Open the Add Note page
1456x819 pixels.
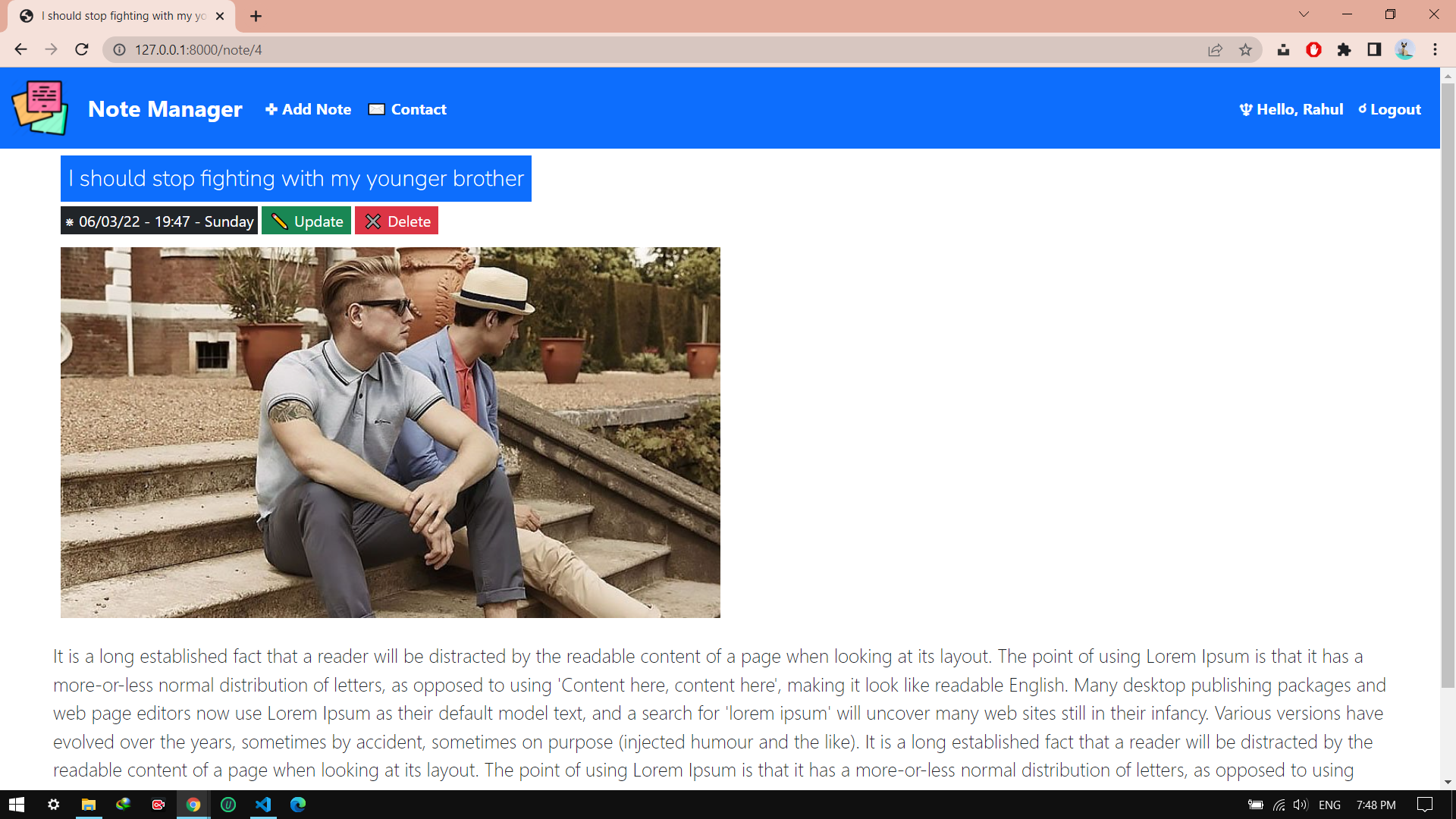[308, 109]
